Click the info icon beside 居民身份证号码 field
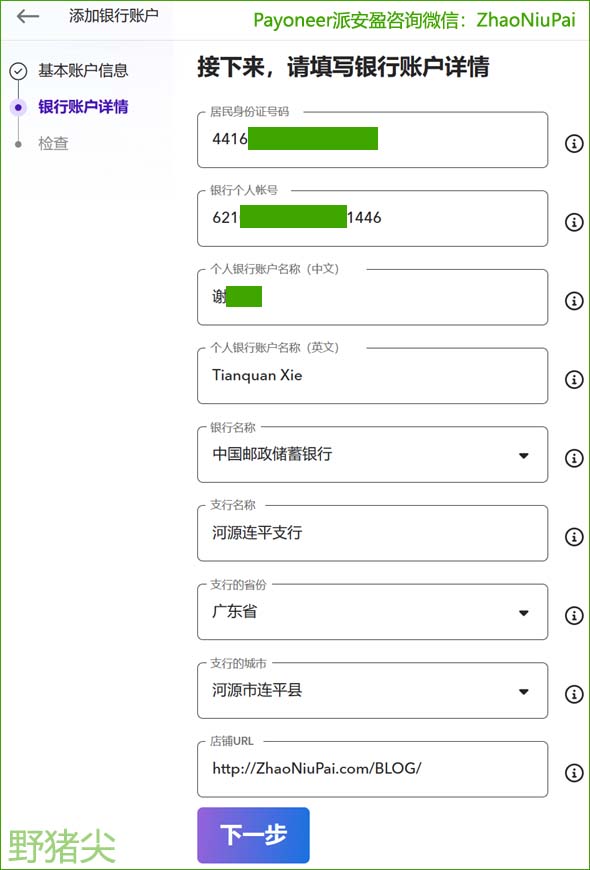The width and height of the screenshot is (590, 870). pos(574,144)
